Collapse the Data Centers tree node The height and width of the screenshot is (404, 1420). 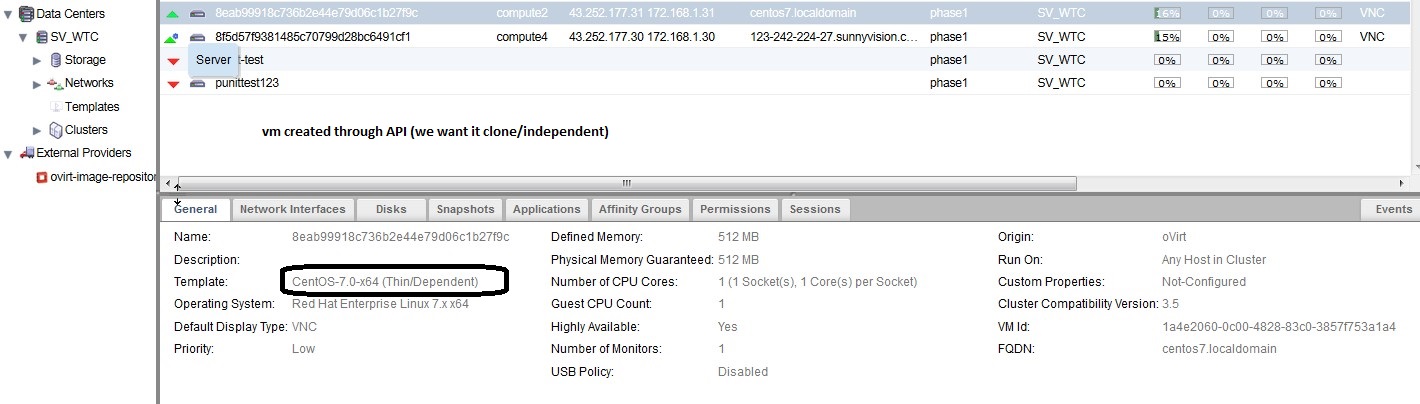tap(9, 14)
